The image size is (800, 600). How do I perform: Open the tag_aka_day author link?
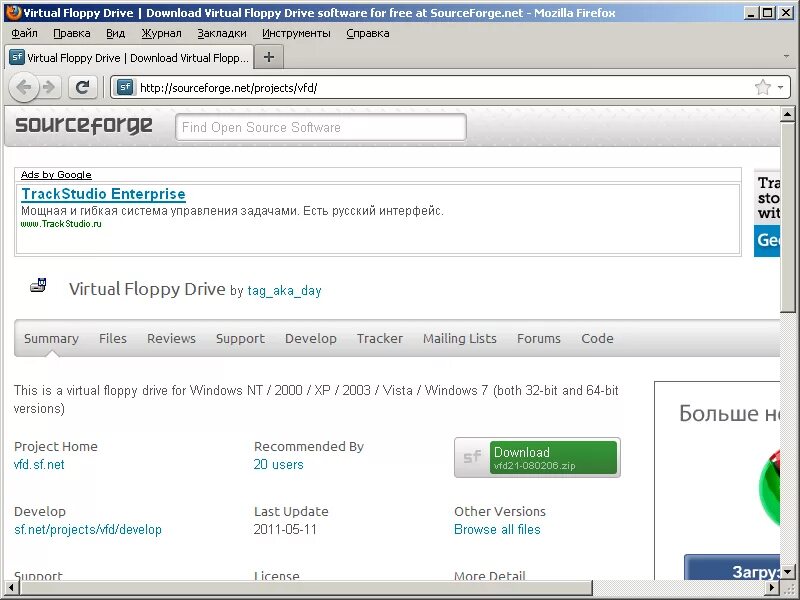point(284,291)
